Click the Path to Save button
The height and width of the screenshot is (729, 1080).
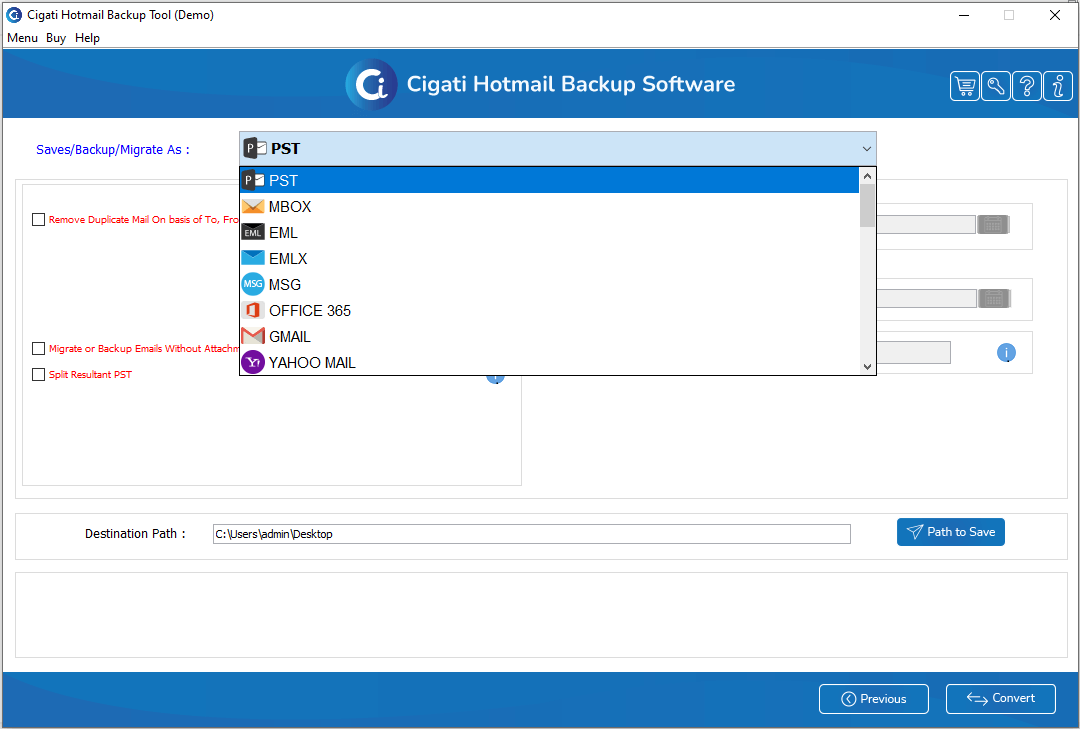(951, 532)
